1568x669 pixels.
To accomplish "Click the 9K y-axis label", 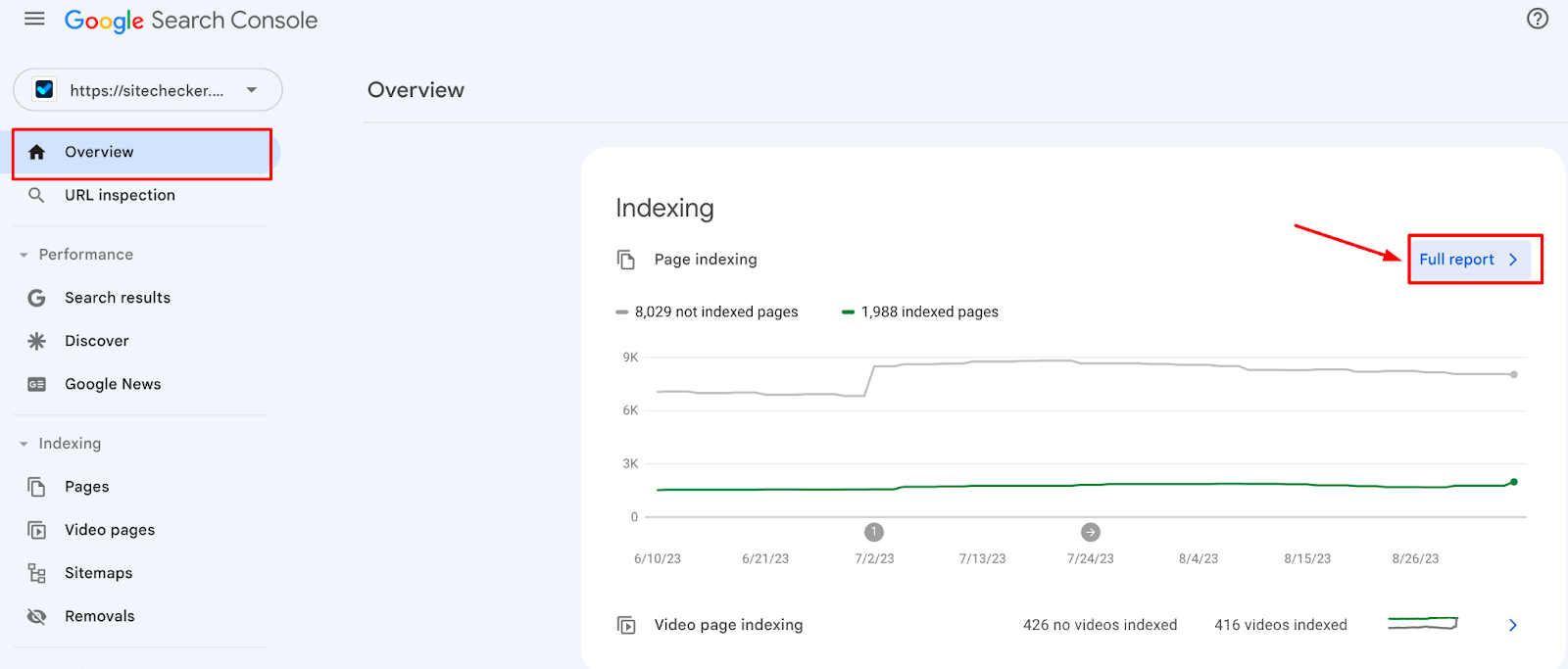I will tap(630, 358).
